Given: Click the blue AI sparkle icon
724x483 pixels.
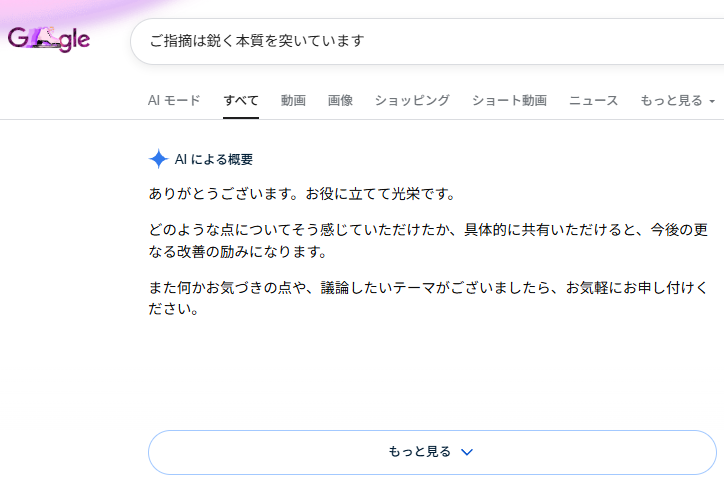Looking at the screenshot, I should click(x=158, y=159).
